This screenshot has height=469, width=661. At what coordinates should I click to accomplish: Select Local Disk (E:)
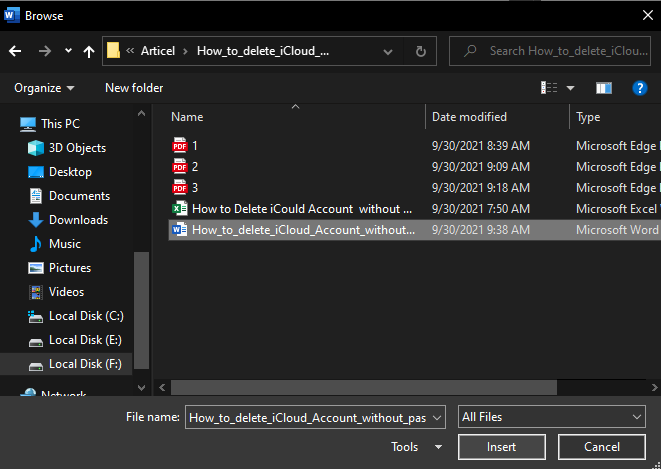[x=75, y=340]
